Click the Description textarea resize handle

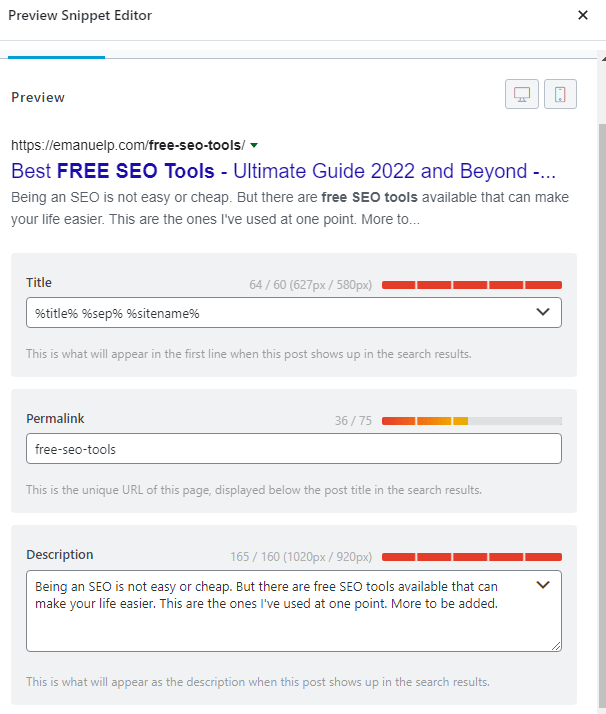(556, 647)
